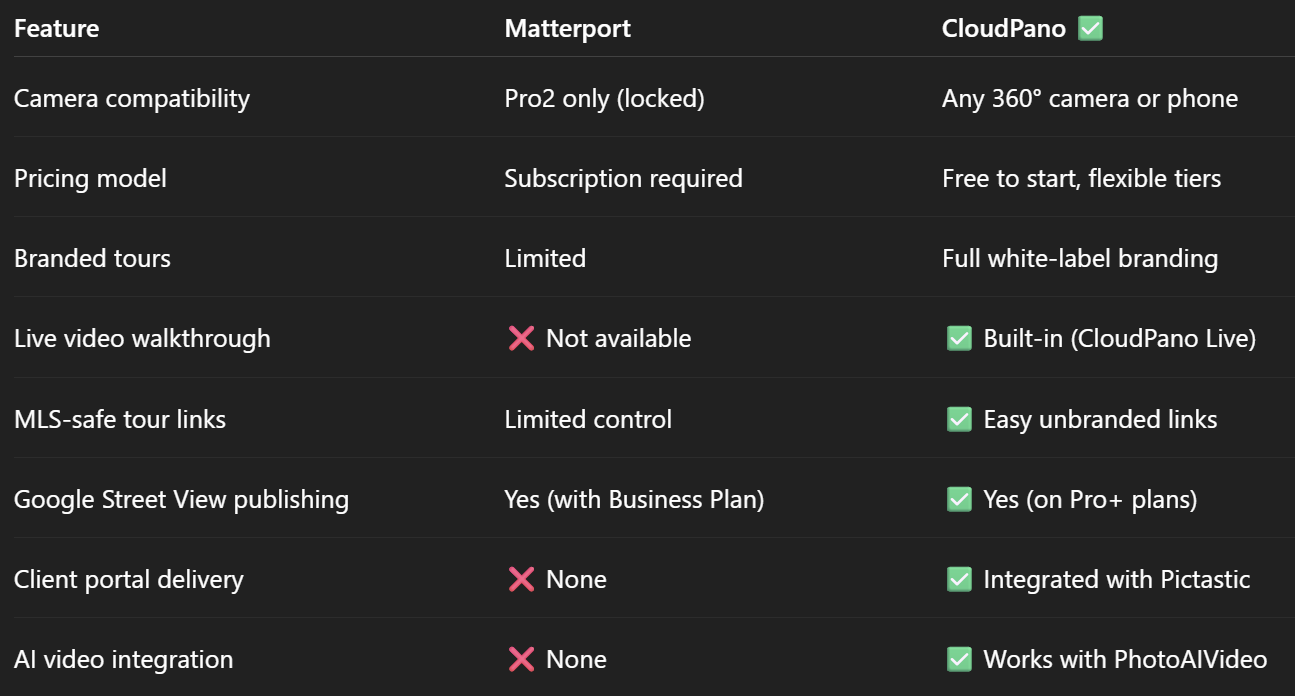Click Yes (with Business Plan) cell
The width and height of the screenshot is (1295, 696).
tap(634, 499)
